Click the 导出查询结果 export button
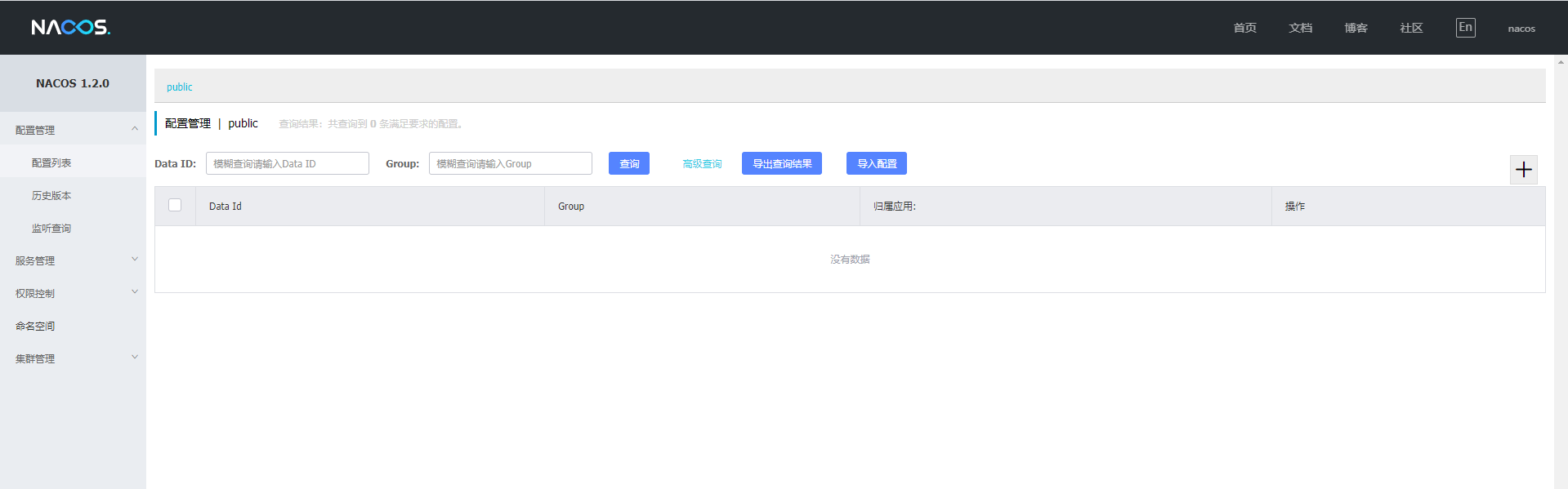This screenshot has height=489, width=1568. coord(782,163)
